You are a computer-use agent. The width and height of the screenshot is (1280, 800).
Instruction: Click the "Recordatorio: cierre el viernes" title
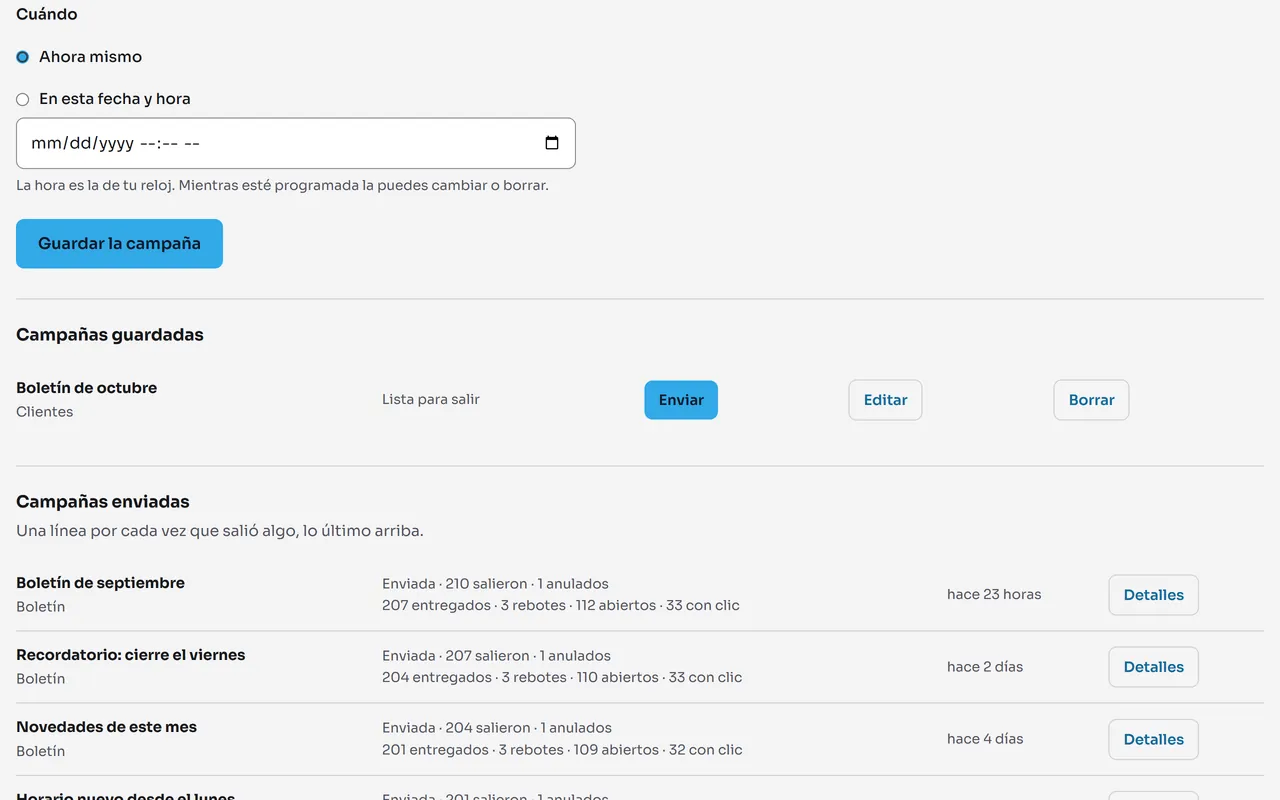(131, 655)
